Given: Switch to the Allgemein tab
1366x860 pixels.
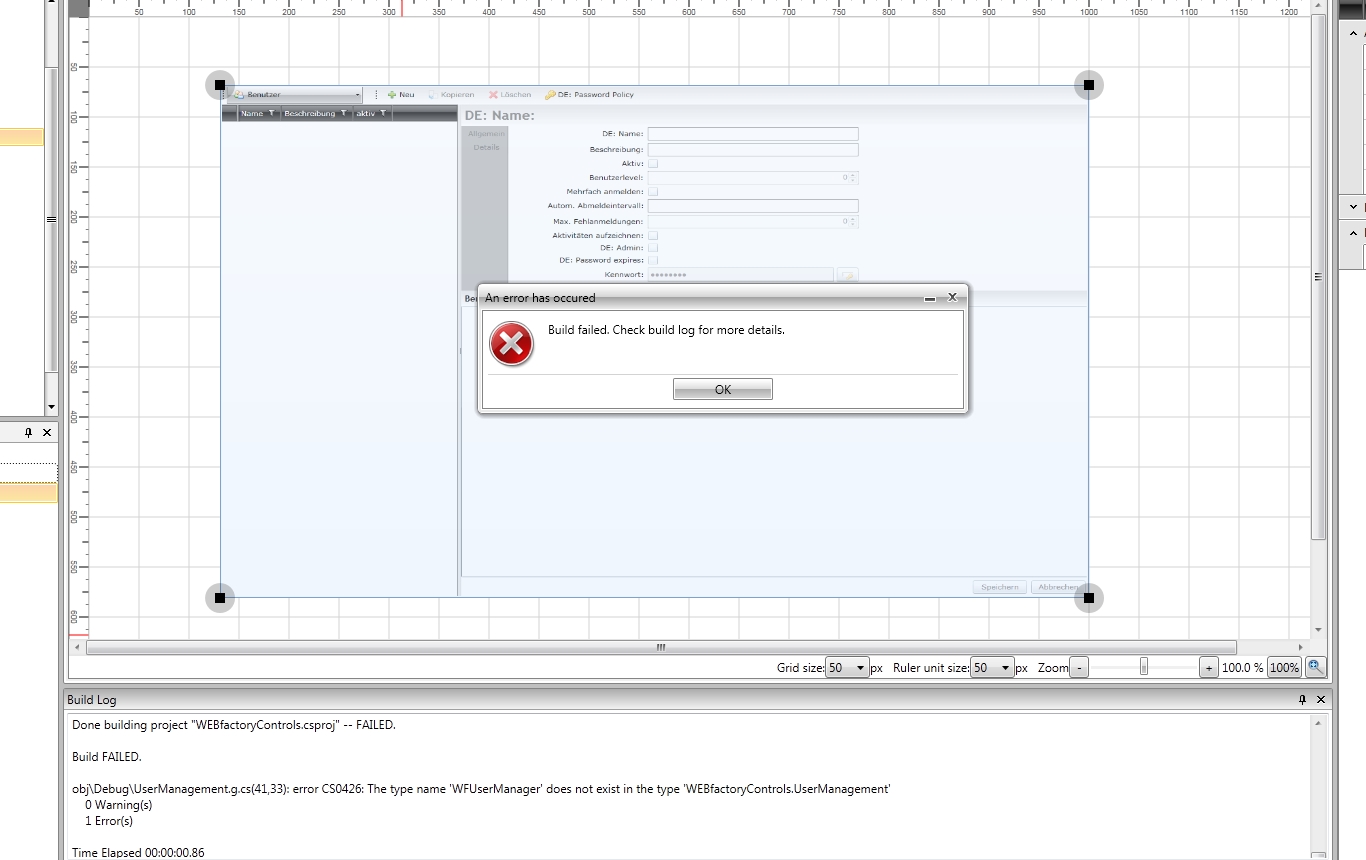Looking at the screenshot, I should tap(486, 134).
